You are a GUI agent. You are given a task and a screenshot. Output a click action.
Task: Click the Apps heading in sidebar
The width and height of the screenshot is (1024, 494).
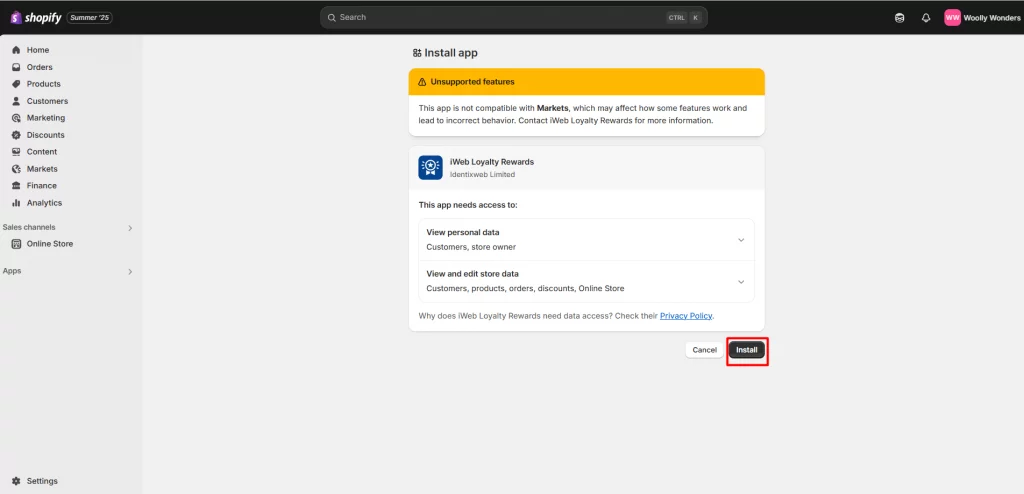pyautogui.click(x=12, y=271)
